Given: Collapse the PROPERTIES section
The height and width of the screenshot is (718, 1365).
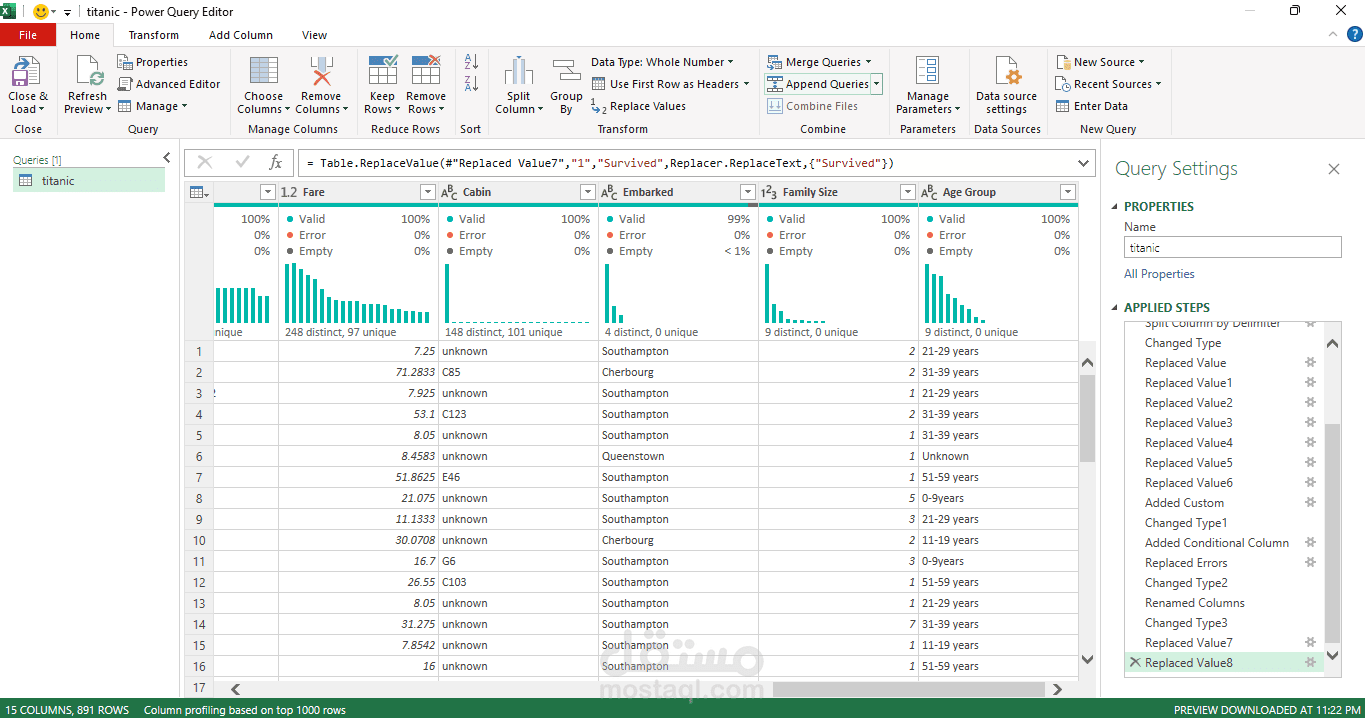Looking at the screenshot, I should pyautogui.click(x=1116, y=207).
